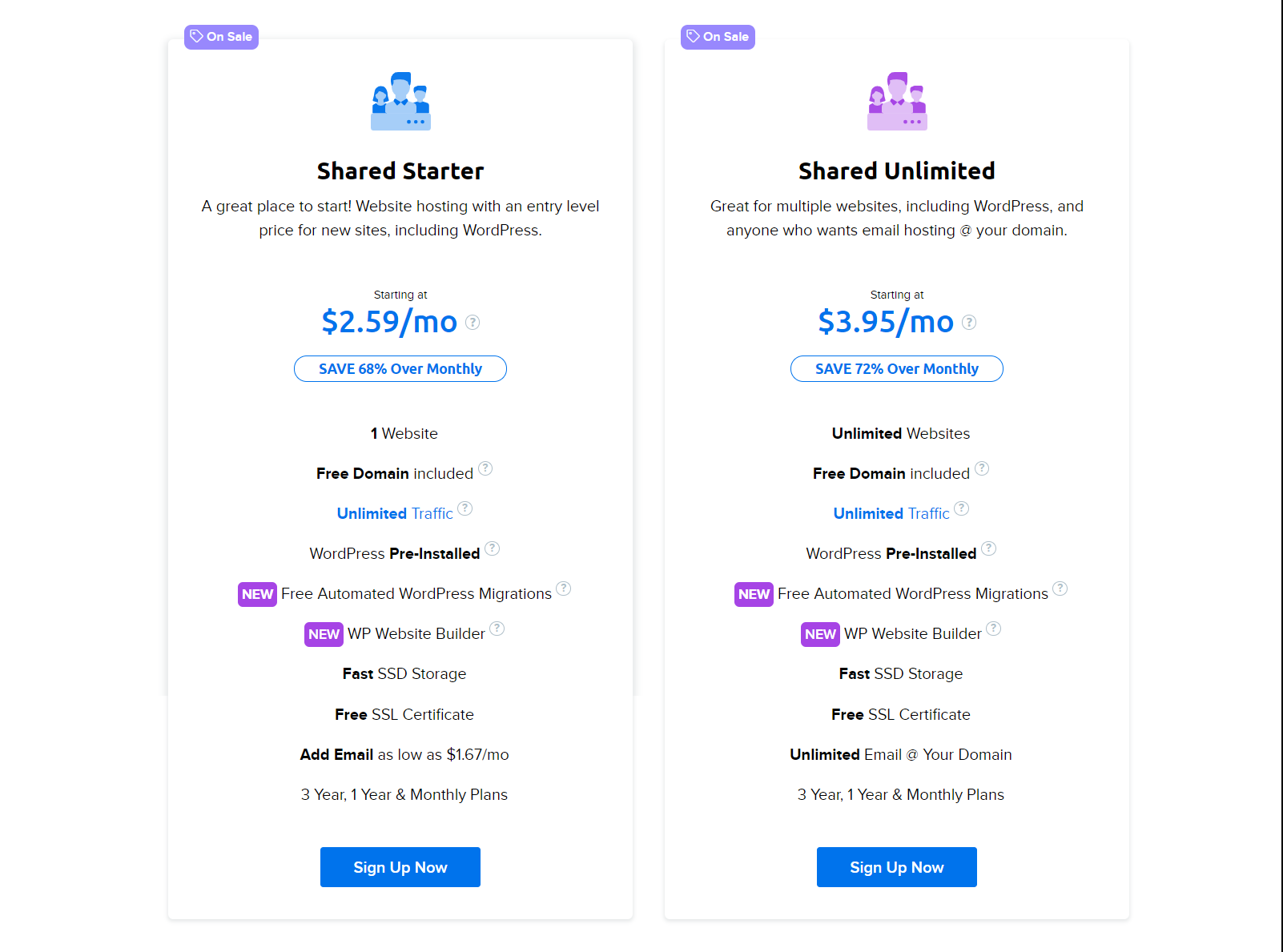
Task: Sign Up Now for Shared Starter
Action: tap(400, 867)
